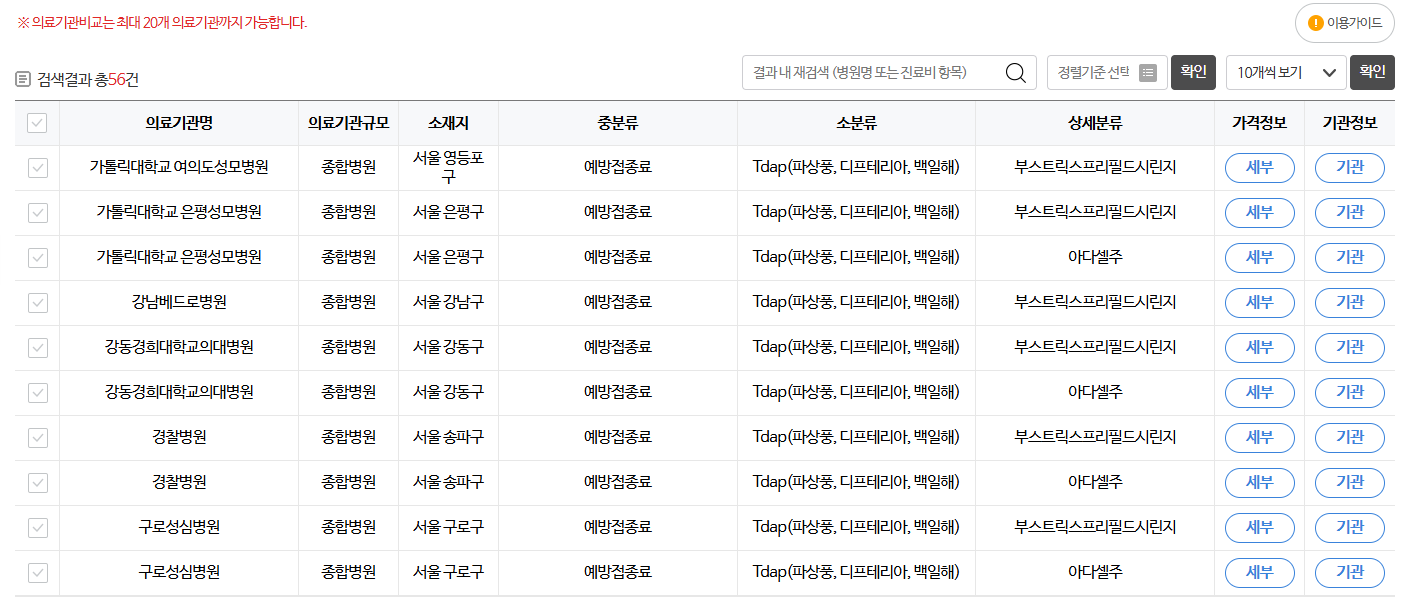
Task: Click hospital name 가톨릭대학교 여의도성모병원
Action: coord(179,168)
